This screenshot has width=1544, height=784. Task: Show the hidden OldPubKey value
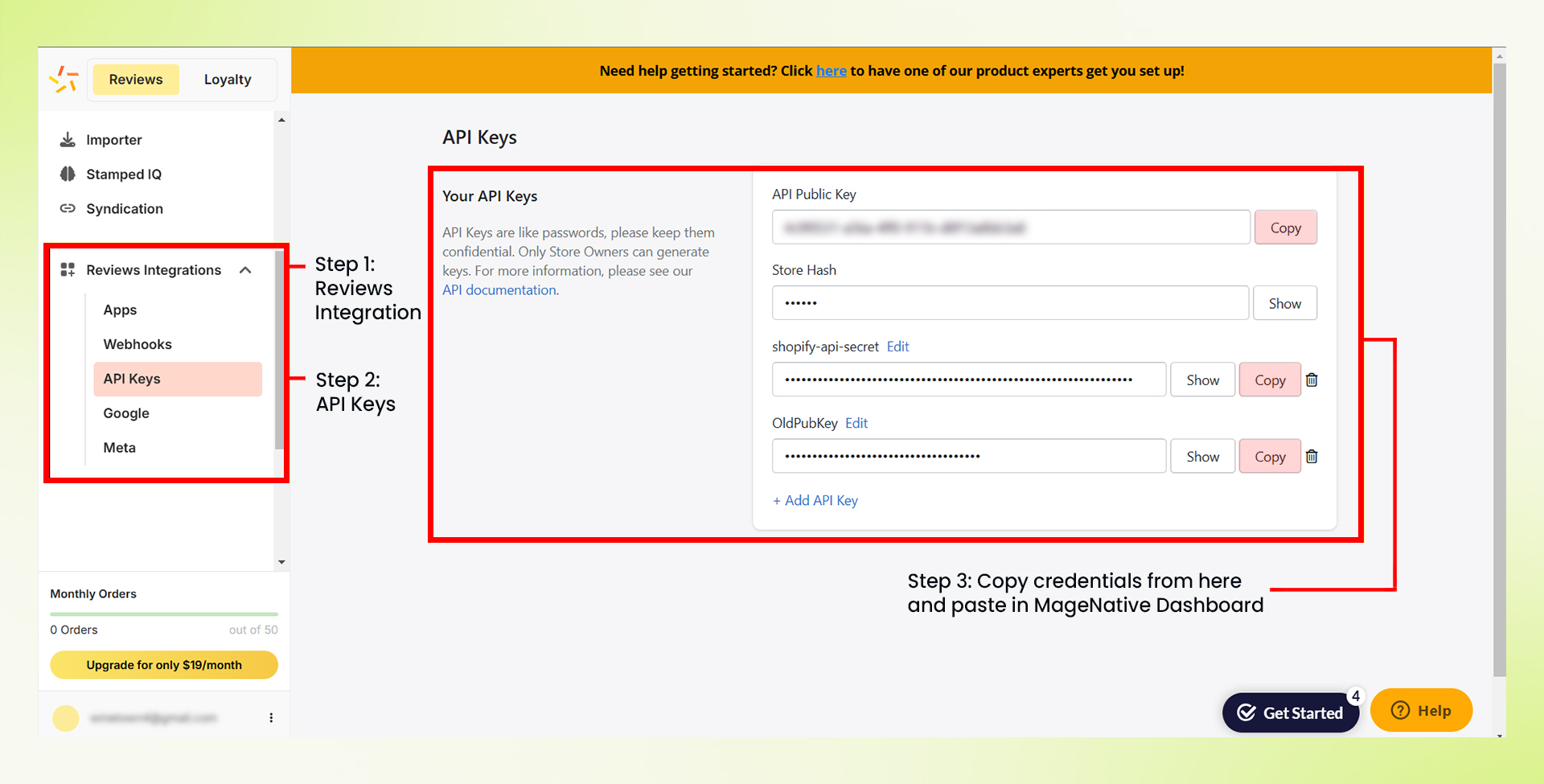1202,456
